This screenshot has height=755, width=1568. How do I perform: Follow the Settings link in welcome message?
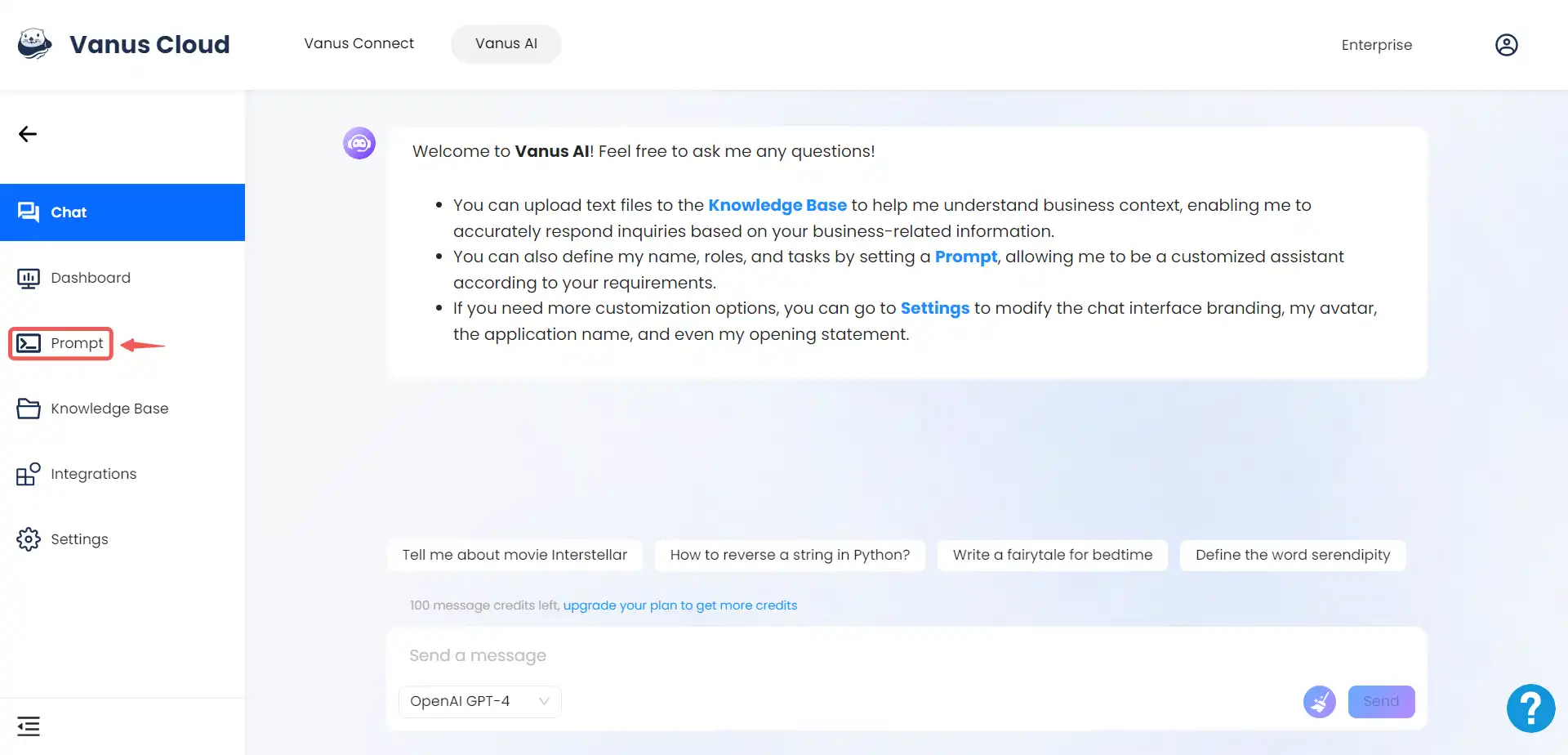[935, 308]
